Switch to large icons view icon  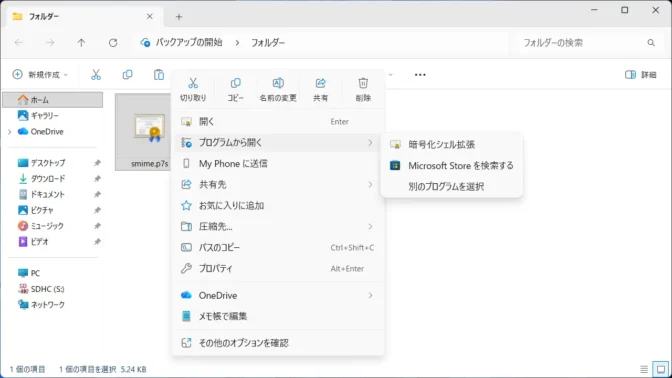(660, 369)
